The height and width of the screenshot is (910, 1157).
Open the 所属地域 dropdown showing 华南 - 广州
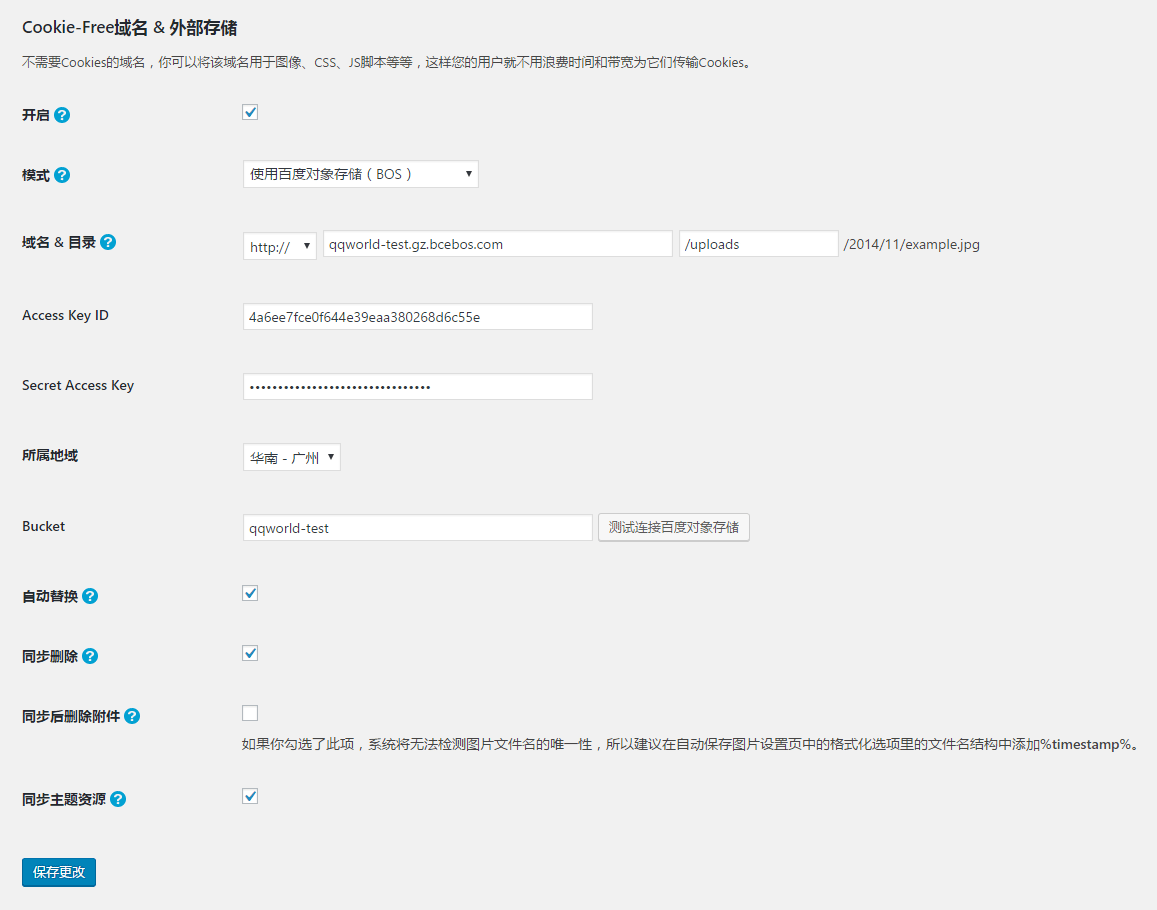[291, 458]
